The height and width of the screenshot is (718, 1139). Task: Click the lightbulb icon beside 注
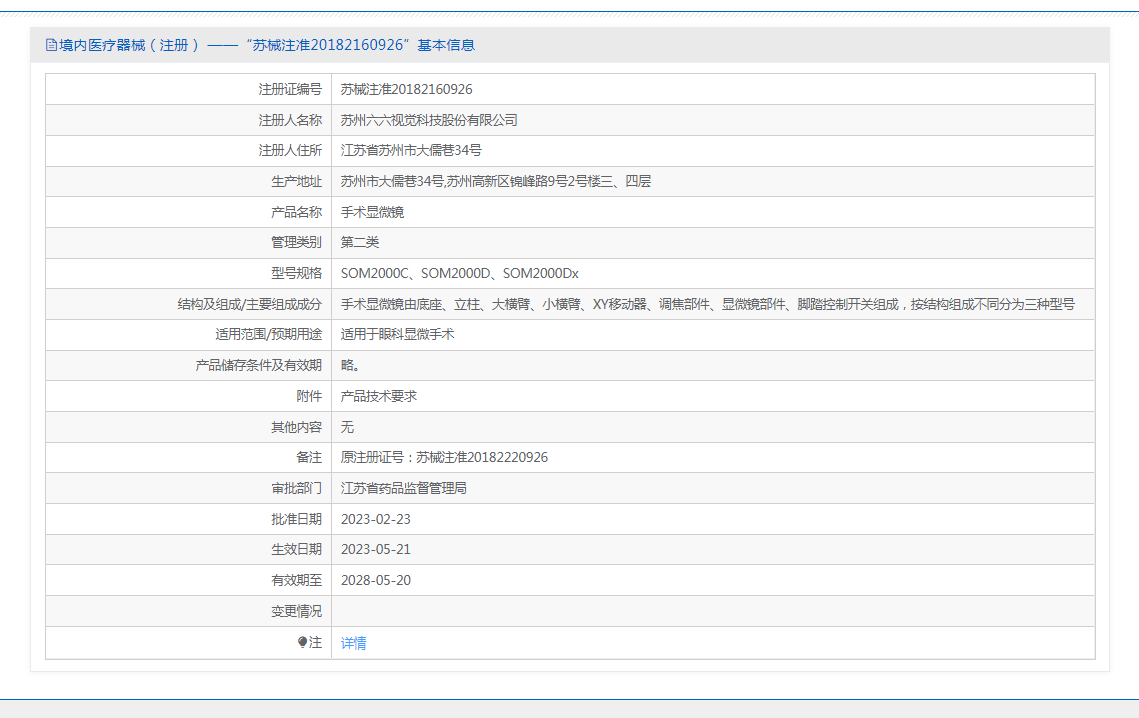[303, 643]
